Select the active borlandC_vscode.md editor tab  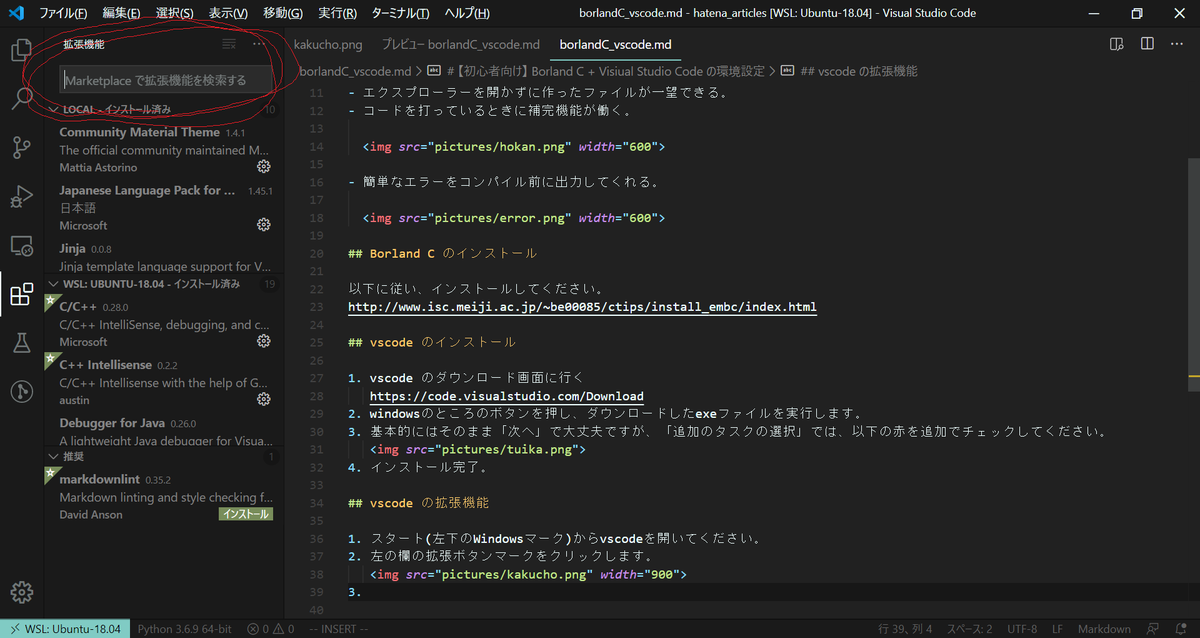[615, 45]
